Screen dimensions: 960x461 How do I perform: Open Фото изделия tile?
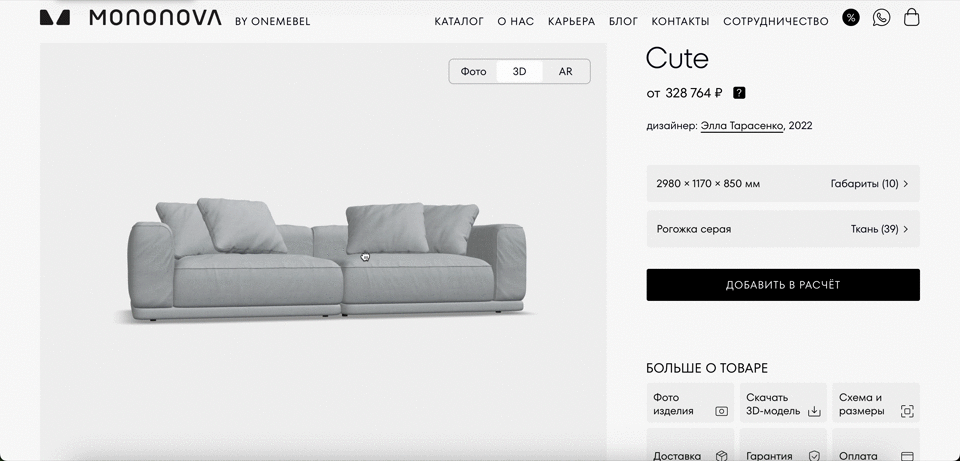690,403
